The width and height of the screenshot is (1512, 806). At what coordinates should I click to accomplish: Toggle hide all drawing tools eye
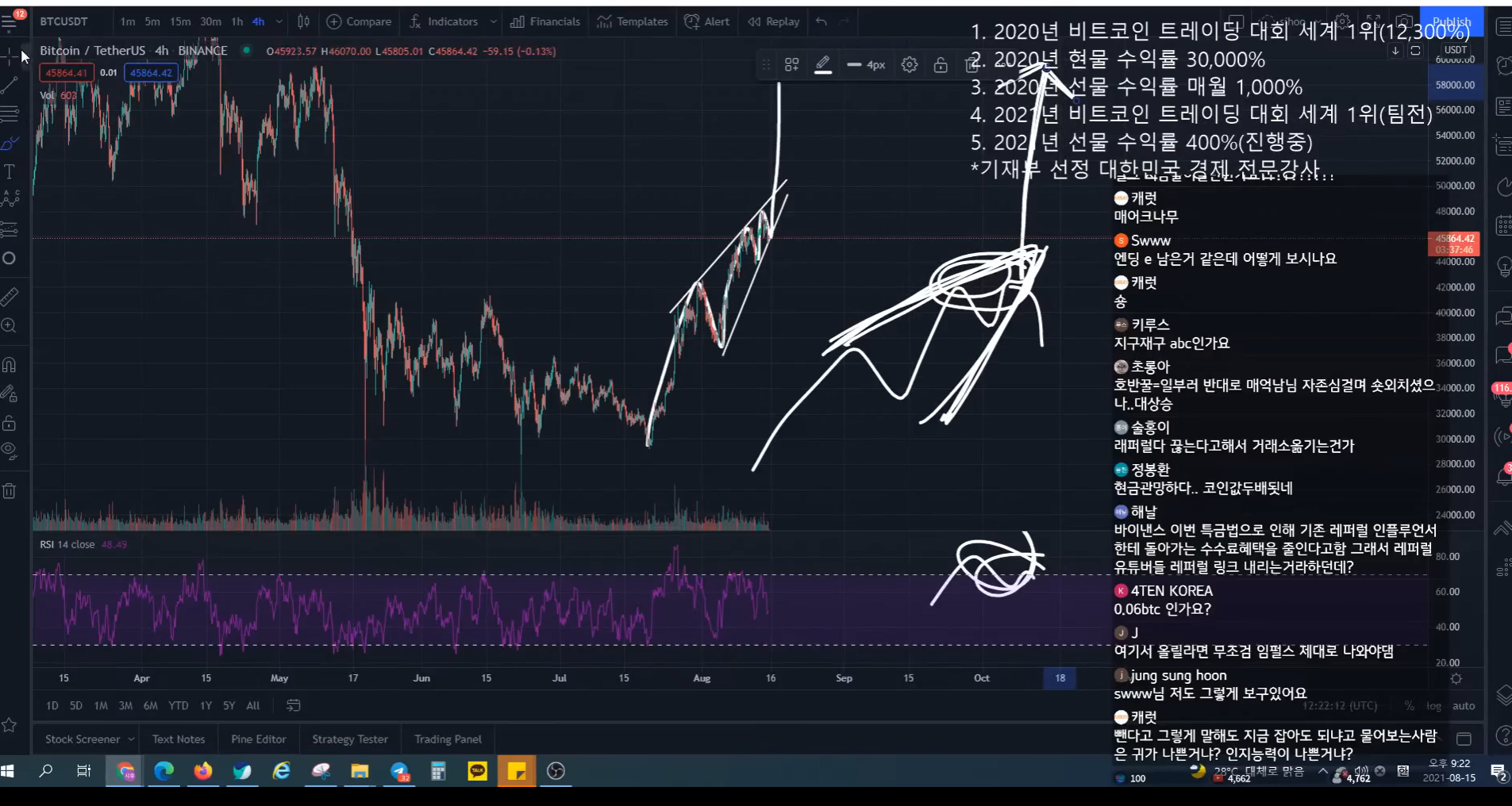pyautogui.click(x=10, y=451)
